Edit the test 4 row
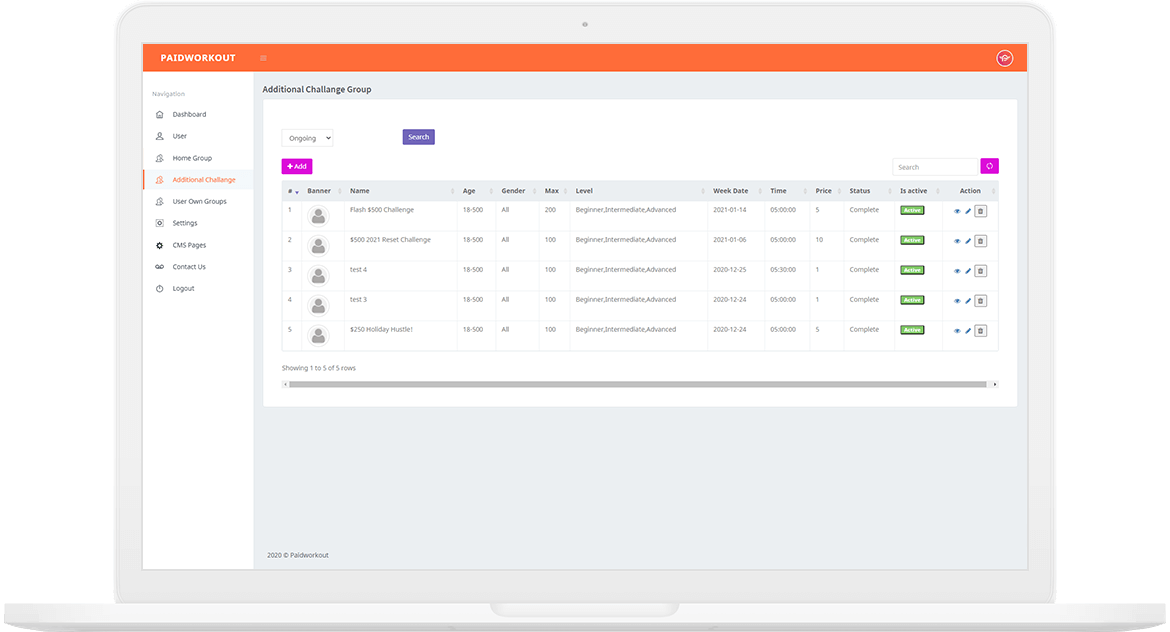This screenshot has width=1170, height=632. click(968, 271)
